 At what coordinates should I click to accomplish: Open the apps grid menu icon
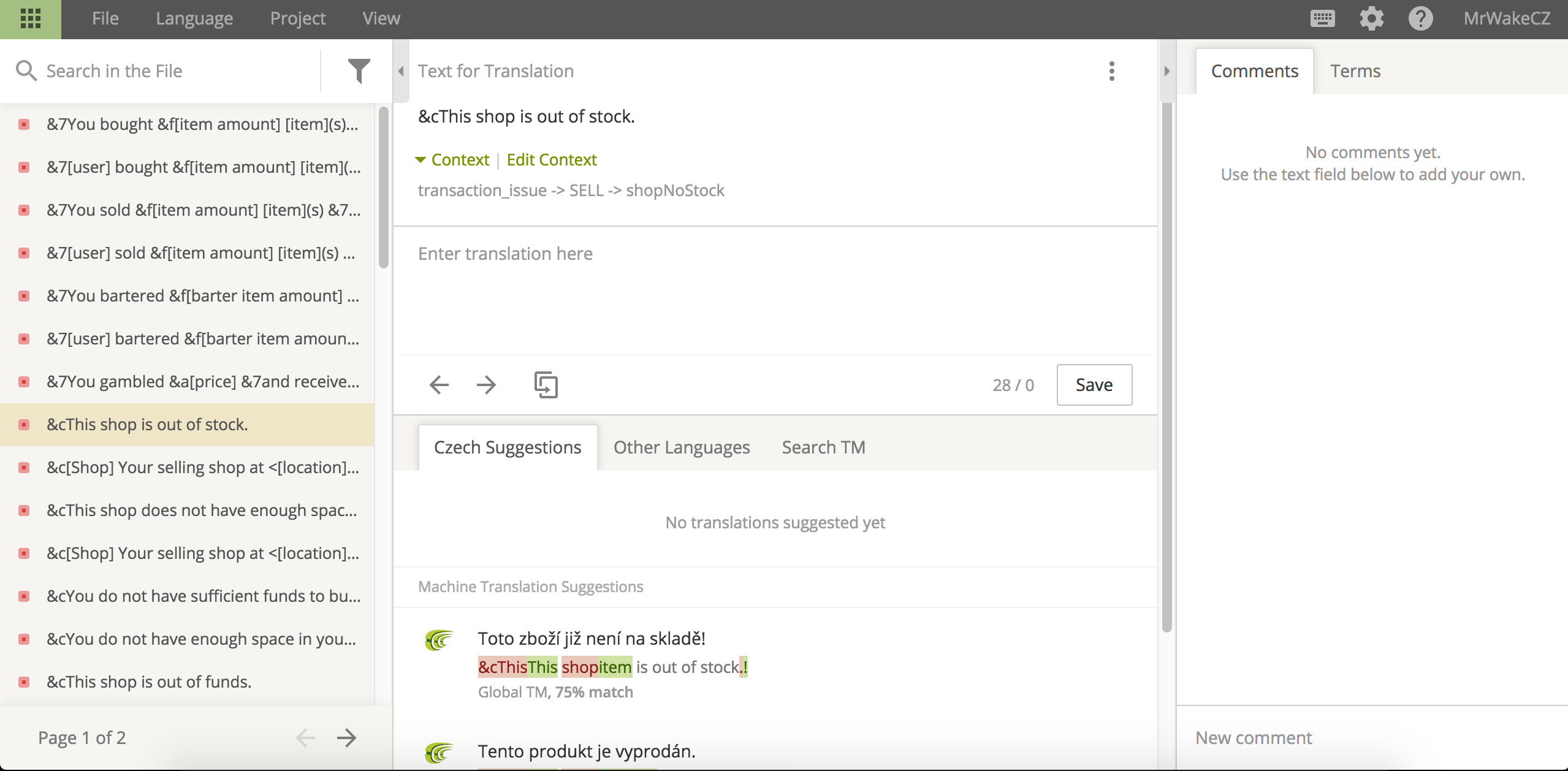tap(30, 19)
